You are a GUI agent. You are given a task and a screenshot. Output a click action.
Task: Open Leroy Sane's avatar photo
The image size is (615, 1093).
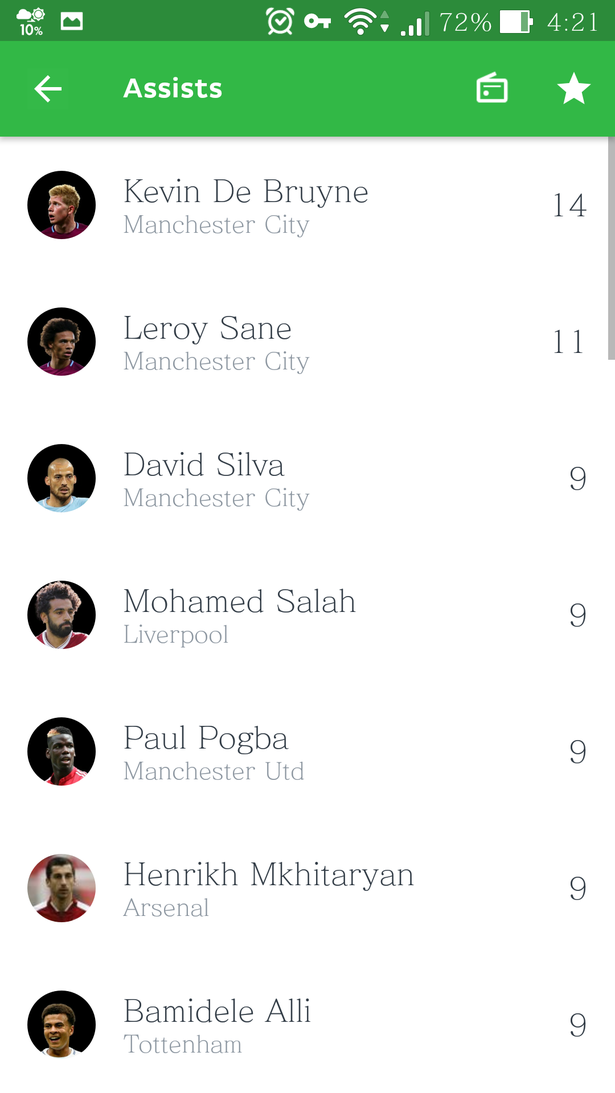pos(61,342)
